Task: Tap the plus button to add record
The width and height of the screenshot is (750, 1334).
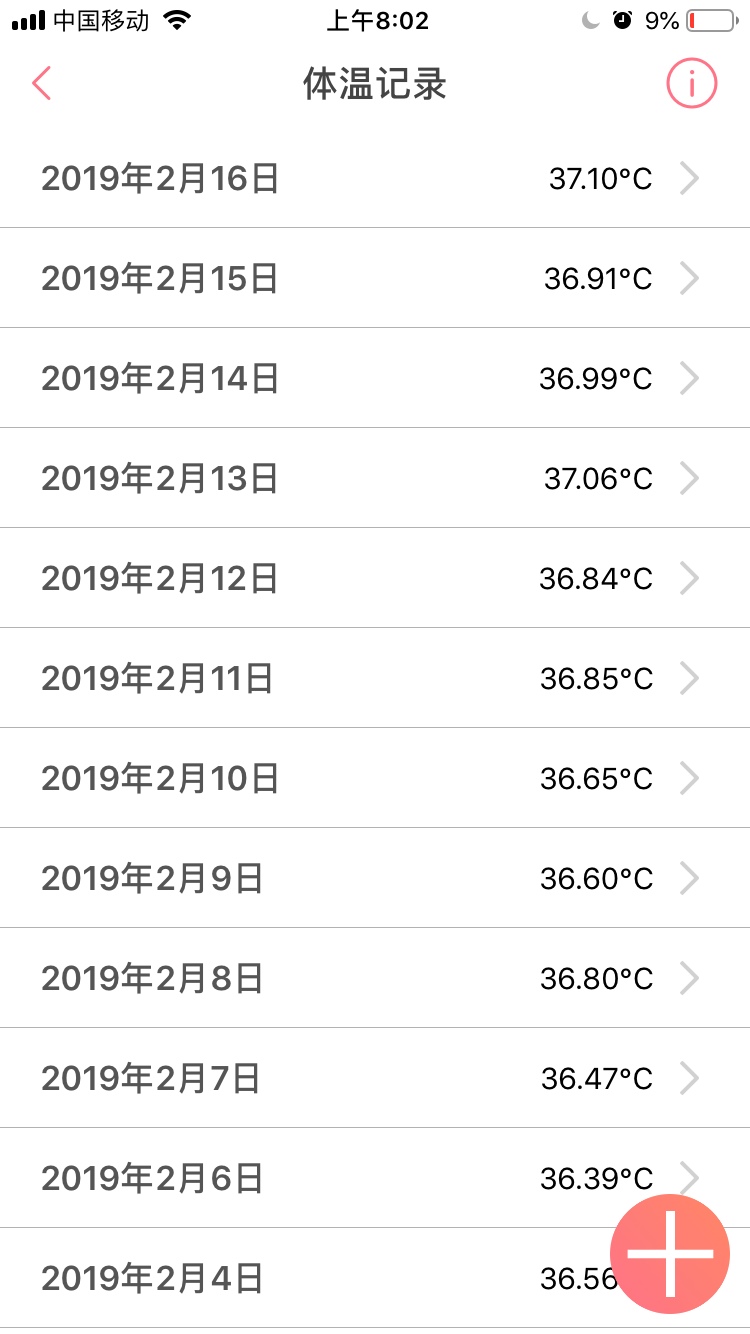Action: 669,1253
